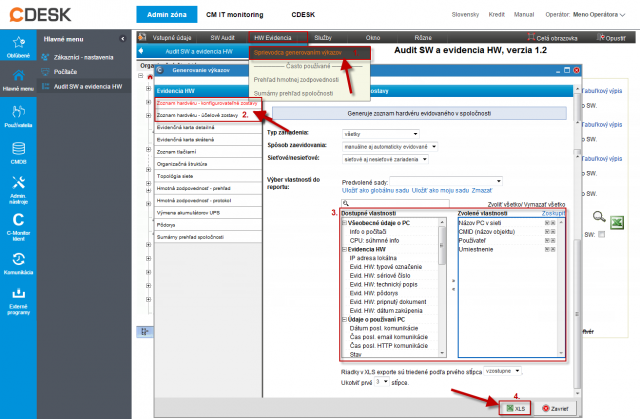Screen dimensions: 640x419
Task: Toggle the SW checkbox on right
Action: pos(601,235)
